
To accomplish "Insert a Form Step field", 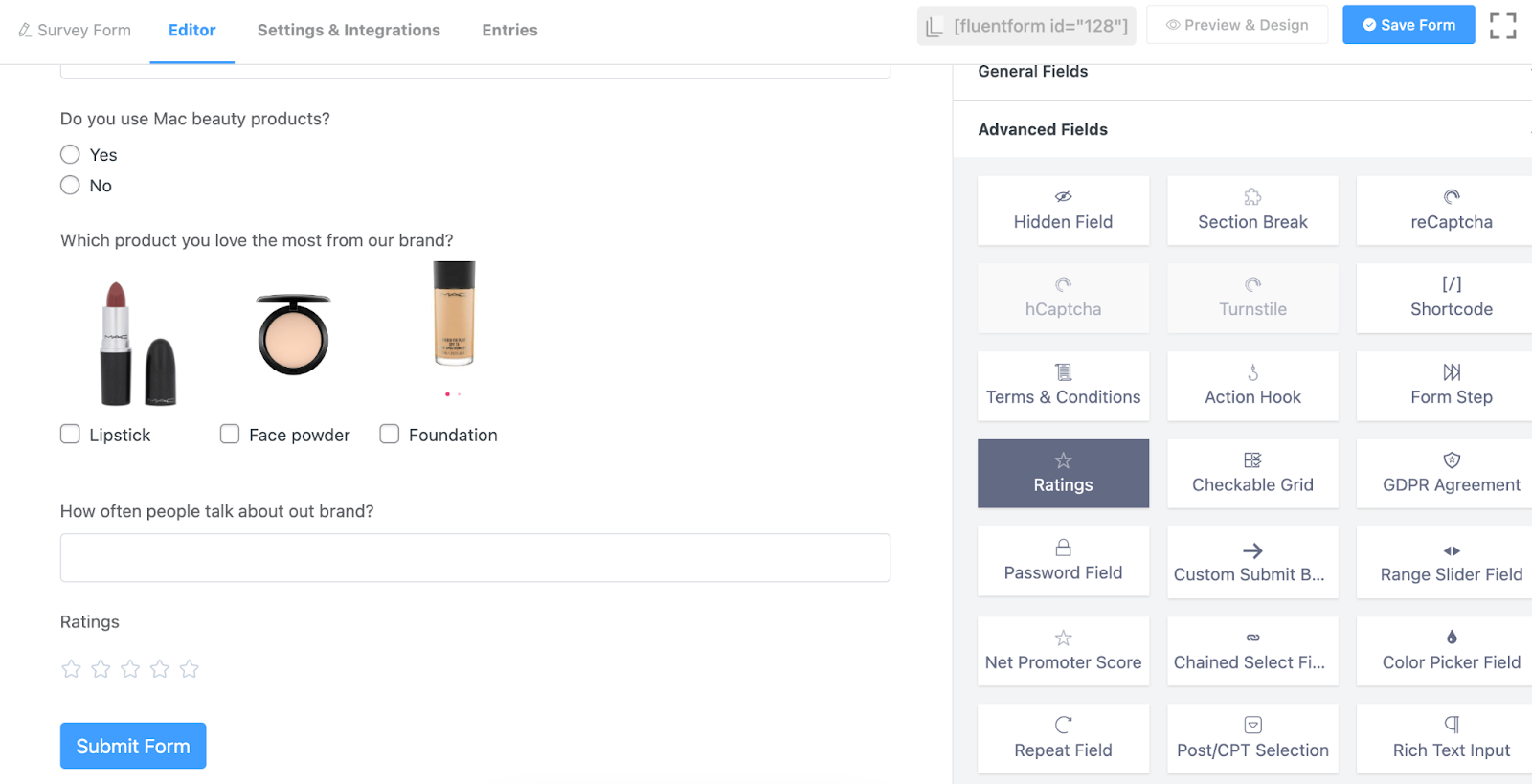I will [x=1451, y=386].
